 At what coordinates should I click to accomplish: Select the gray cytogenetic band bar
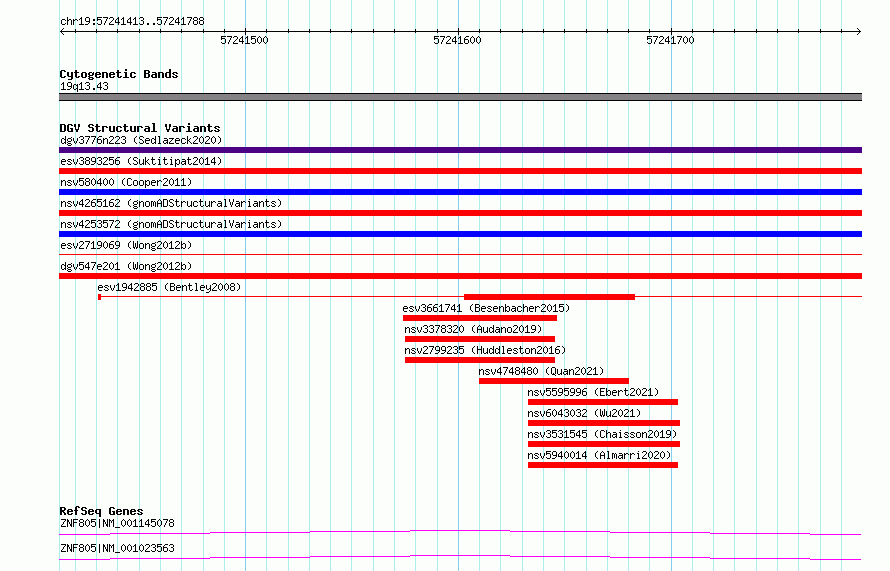click(x=460, y=97)
